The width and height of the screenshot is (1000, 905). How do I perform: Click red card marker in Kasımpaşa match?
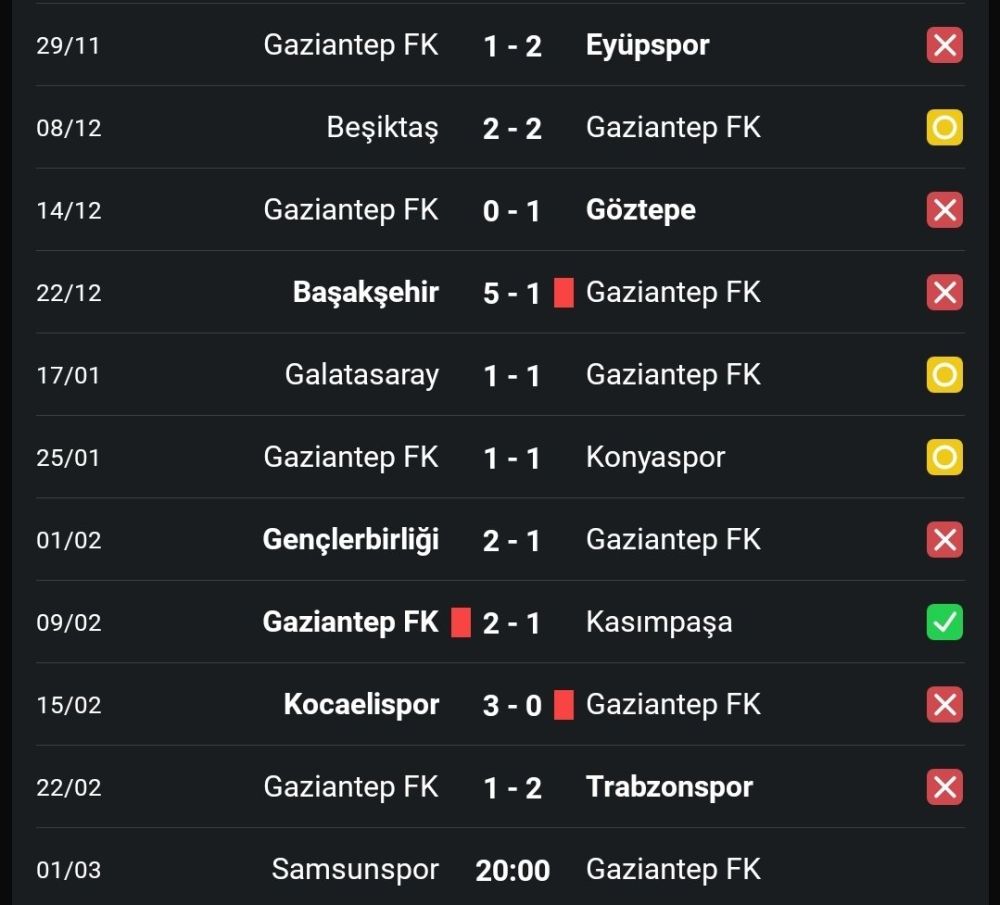coord(460,622)
